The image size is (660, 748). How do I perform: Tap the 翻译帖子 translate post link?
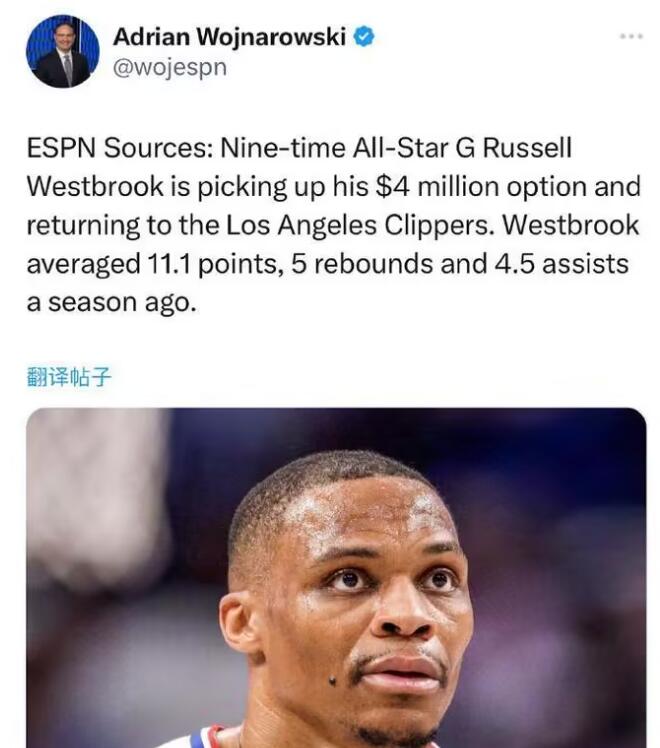pos(69,377)
